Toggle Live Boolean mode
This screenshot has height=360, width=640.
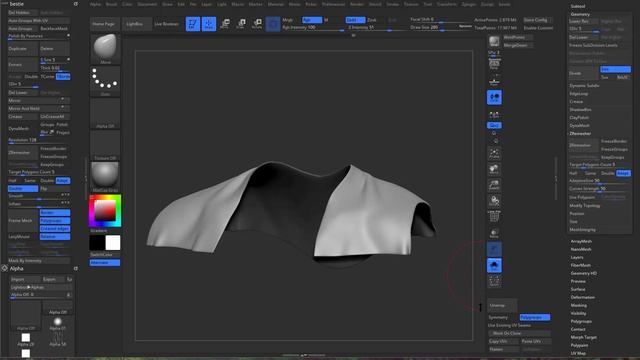click(x=167, y=24)
